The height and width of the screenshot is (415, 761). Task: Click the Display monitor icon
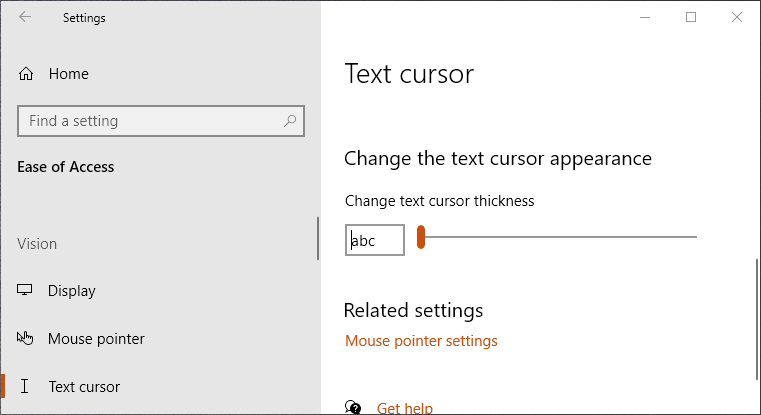click(26, 291)
